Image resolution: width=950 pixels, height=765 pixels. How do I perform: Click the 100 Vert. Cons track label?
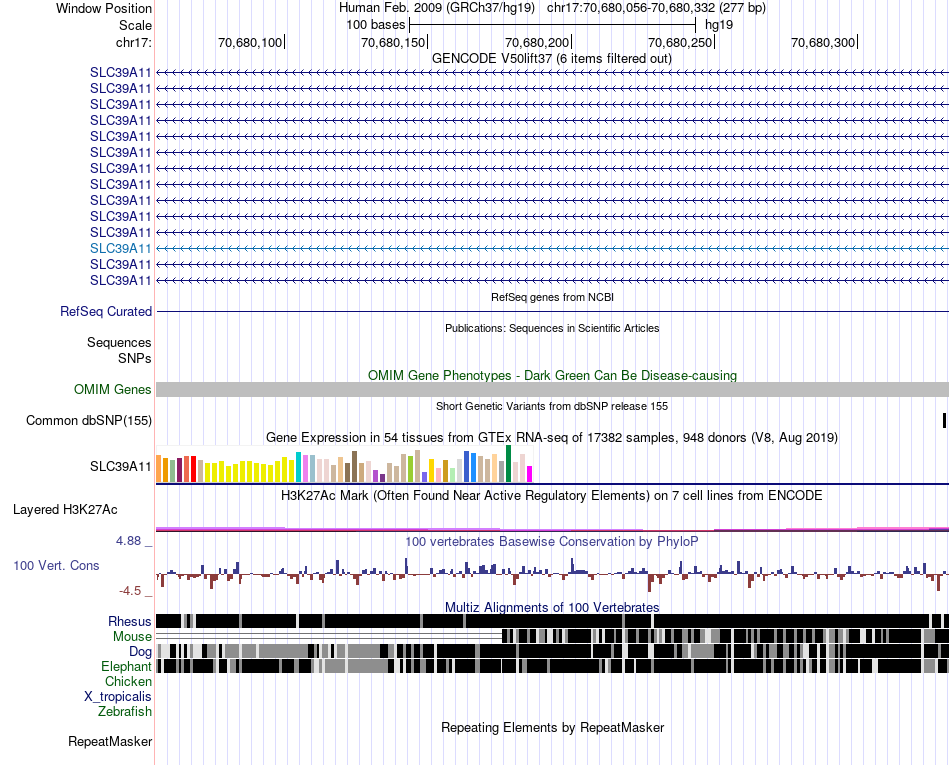click(x=56, y=565)
